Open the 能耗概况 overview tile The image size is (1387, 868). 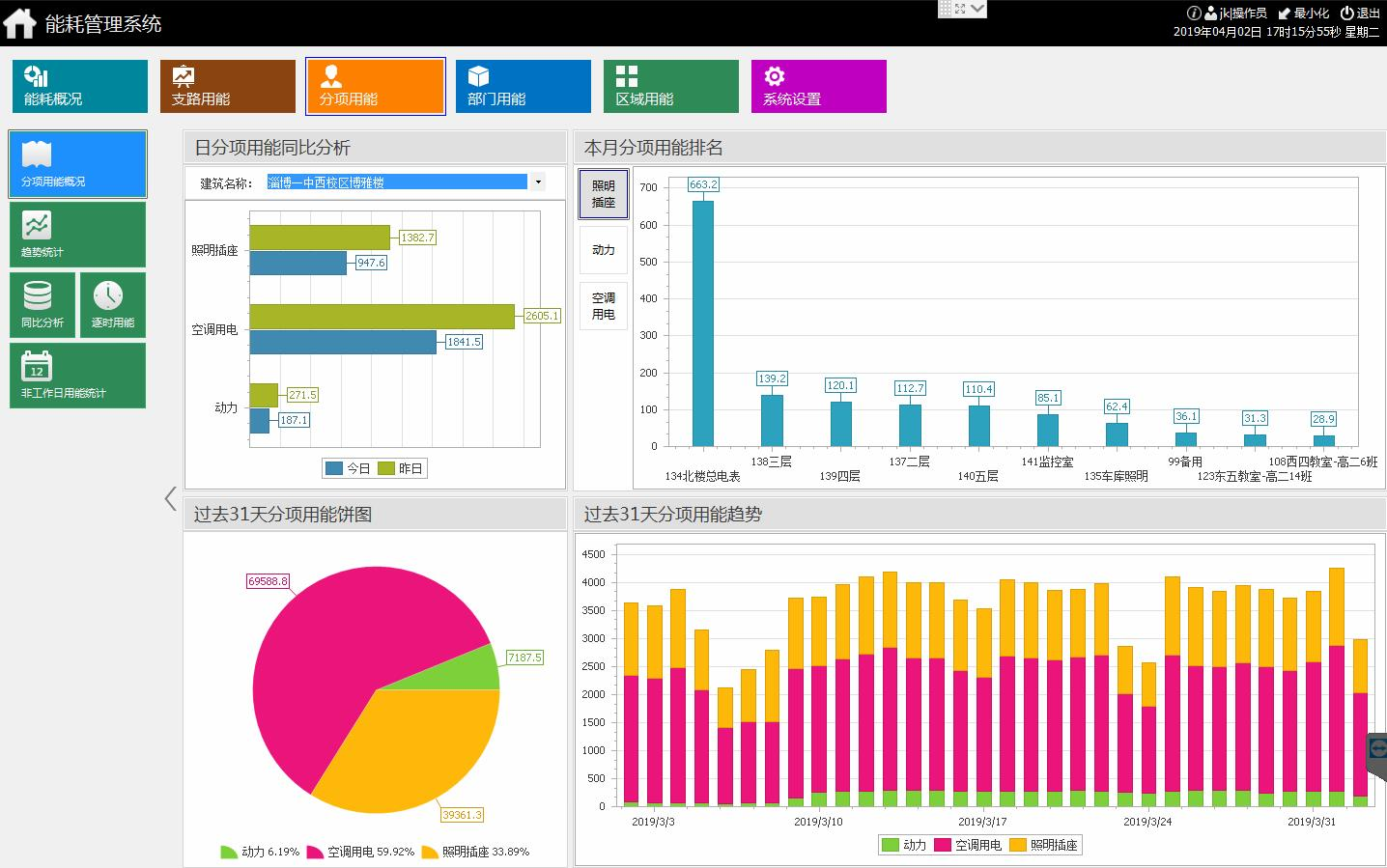click(x=80, y=87)
